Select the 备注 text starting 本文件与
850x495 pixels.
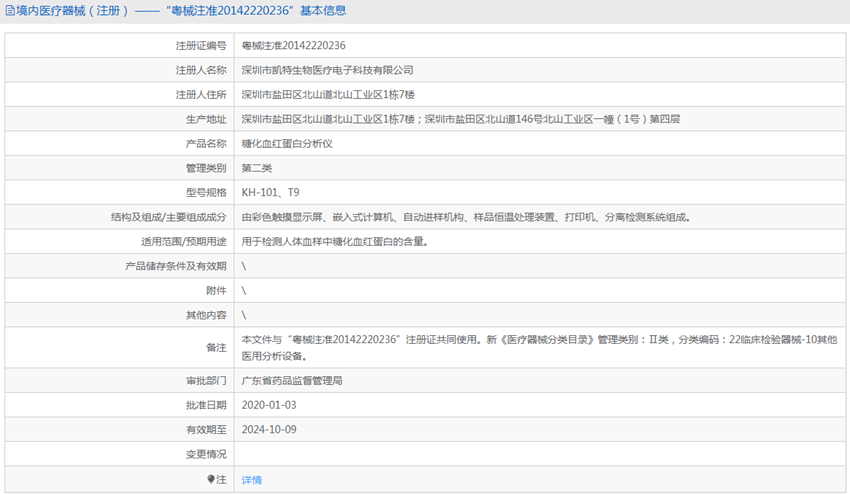[539, 348]
